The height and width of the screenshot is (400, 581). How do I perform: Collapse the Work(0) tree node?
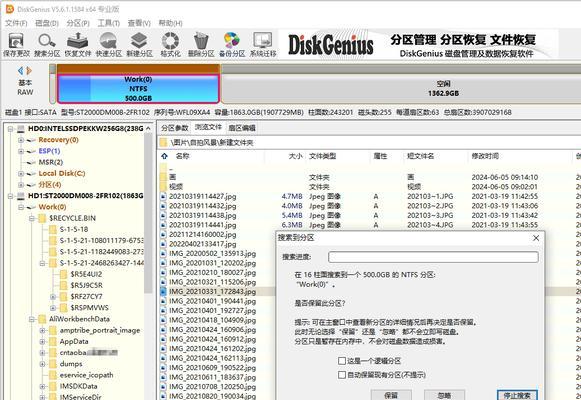[21, 207]
